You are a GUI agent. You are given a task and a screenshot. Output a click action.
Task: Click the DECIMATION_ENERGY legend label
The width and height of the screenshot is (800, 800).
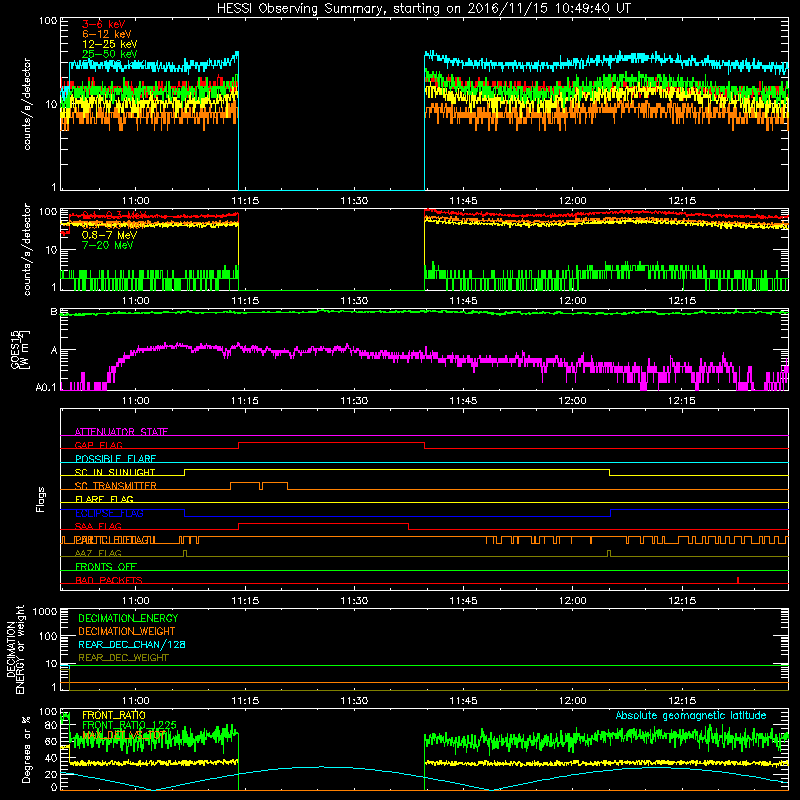(x=128, y=618)
